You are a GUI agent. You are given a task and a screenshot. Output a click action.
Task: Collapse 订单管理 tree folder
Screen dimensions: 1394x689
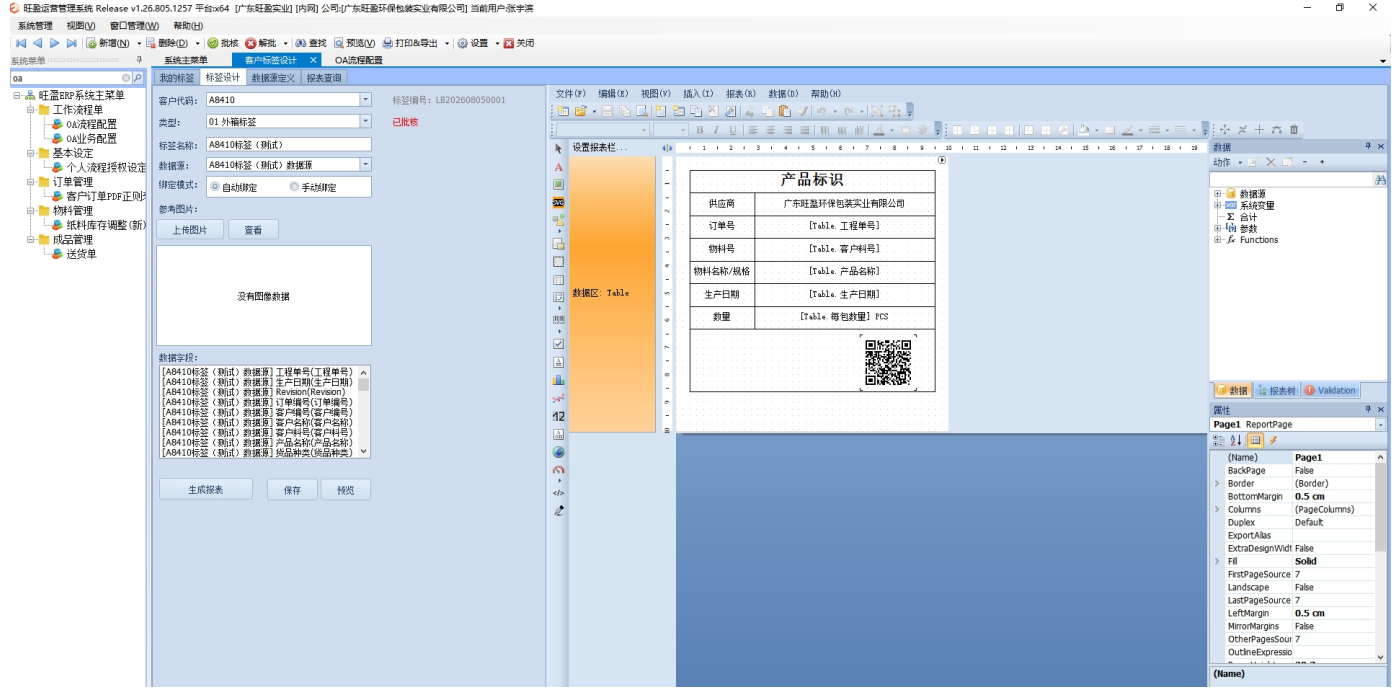pyautogui.click(x=31, y=182)
